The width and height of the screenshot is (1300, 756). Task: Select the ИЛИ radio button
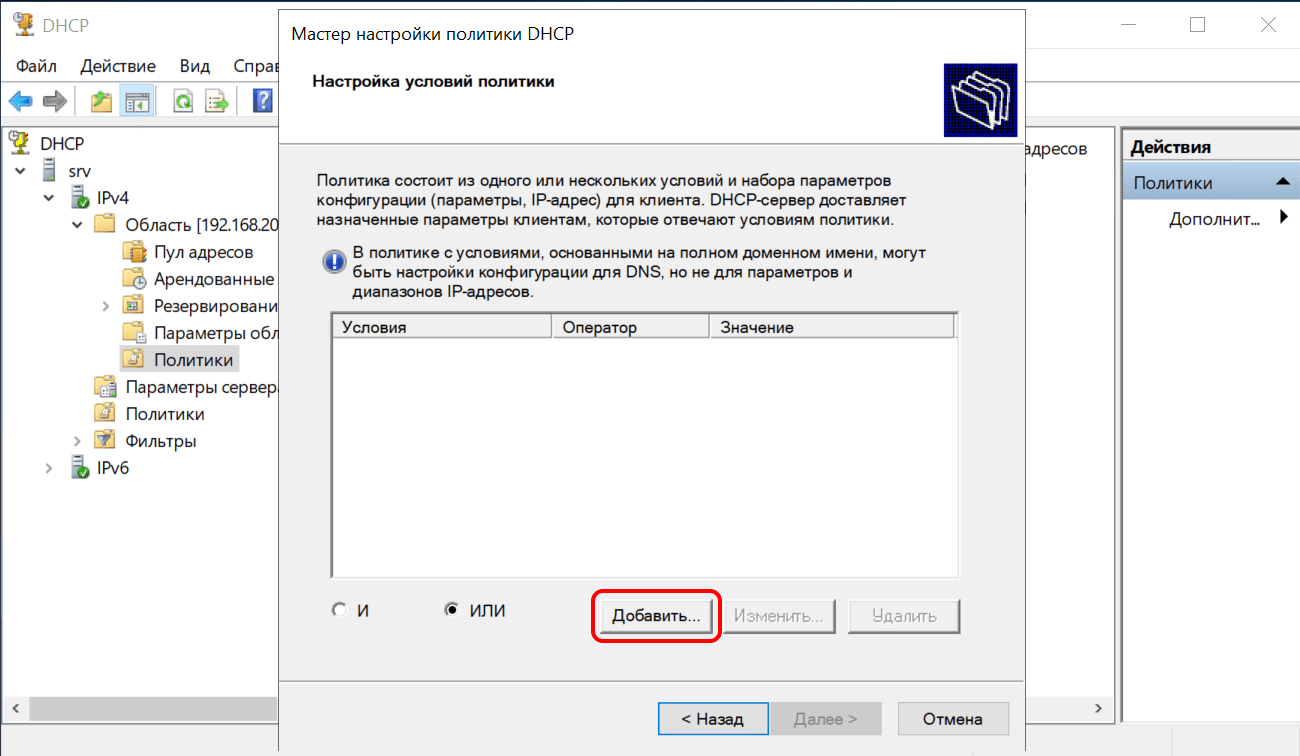[451, 610]
